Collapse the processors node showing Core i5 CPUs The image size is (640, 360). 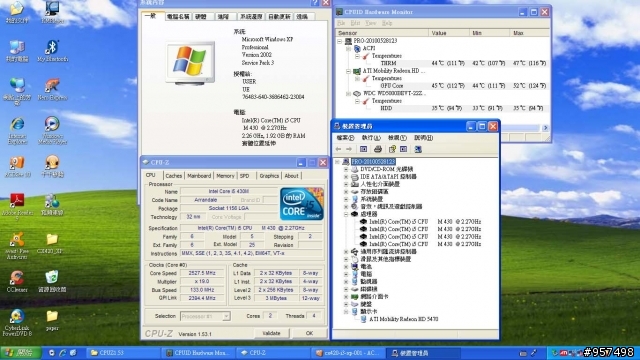click(x=346, y=214)
